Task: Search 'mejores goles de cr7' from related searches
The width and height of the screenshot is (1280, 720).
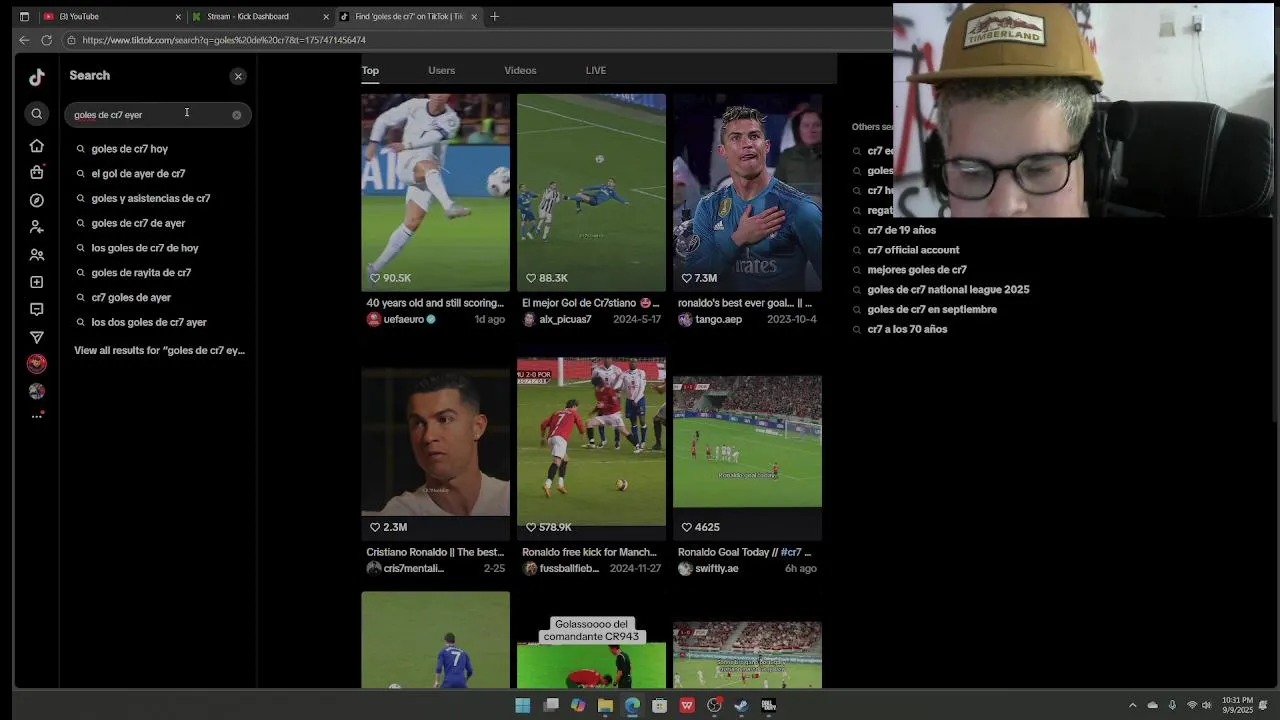Action: point(917,270)
